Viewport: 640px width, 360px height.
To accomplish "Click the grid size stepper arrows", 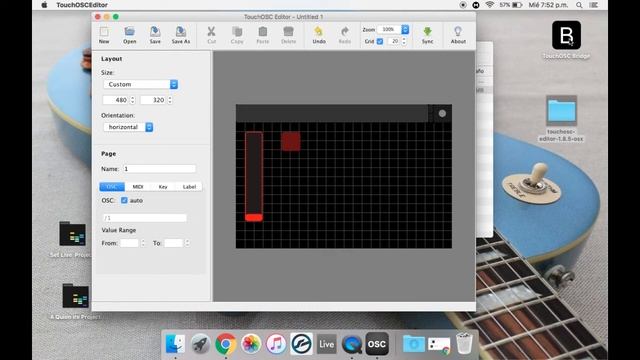I will tap(404, 41).
